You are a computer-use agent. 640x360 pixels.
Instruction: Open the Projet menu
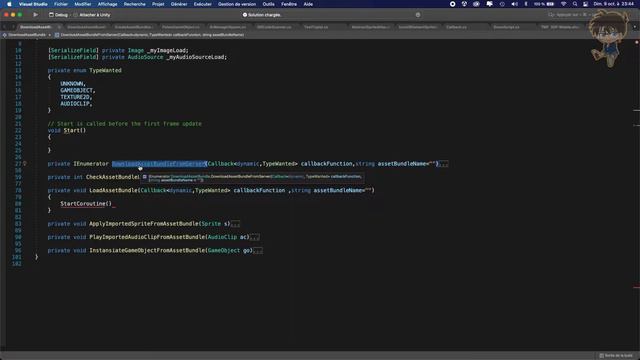click(158, 4)
